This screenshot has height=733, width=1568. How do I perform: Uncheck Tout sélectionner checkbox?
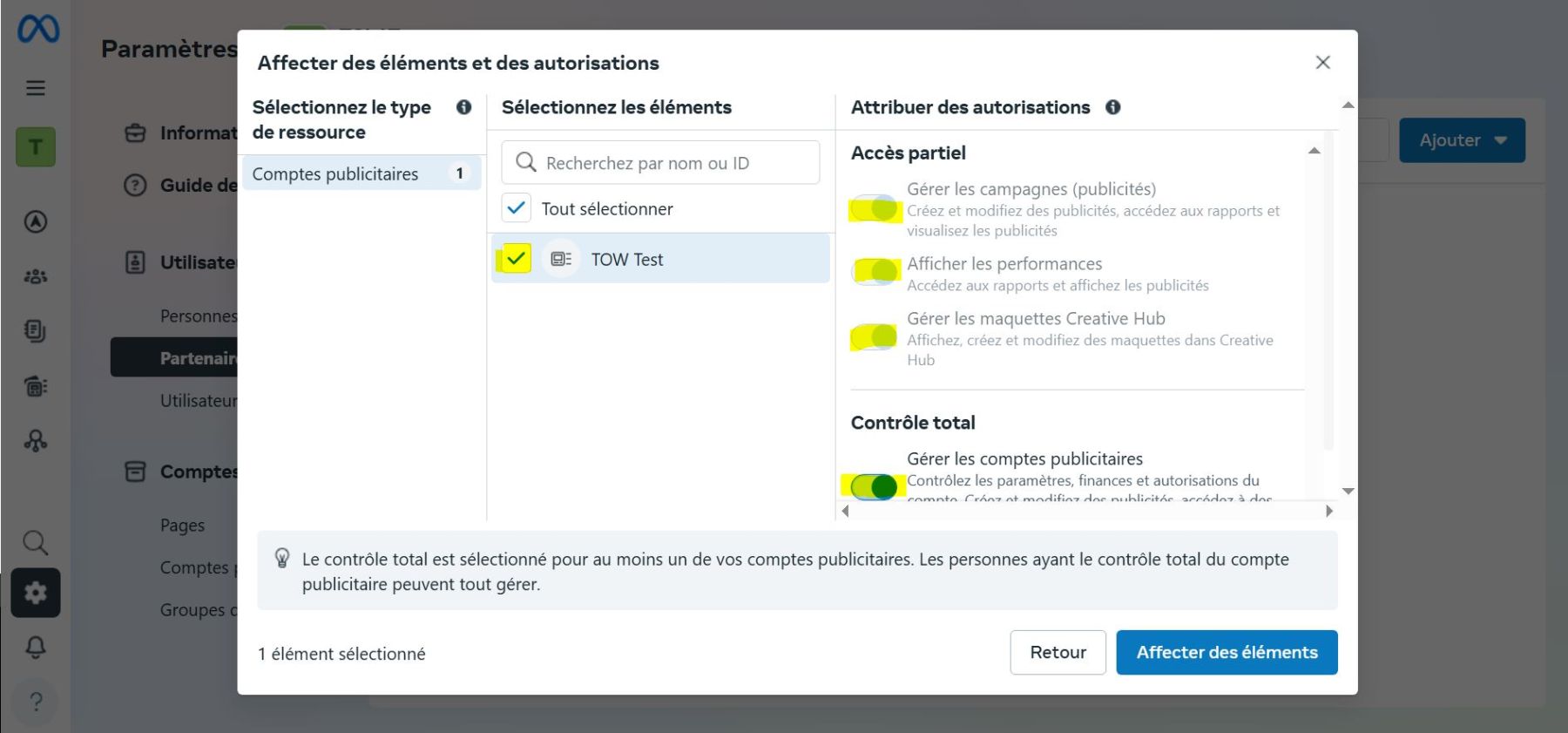(516, 208)
